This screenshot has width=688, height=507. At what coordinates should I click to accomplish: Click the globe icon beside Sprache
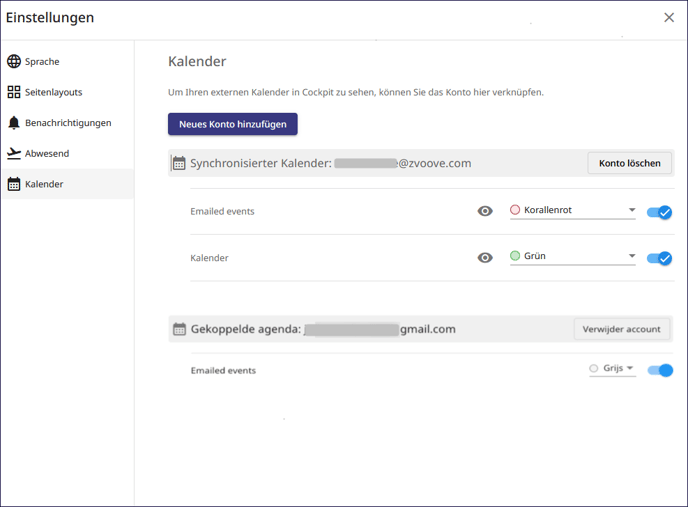pyautogui.click(x=14, y=61)
